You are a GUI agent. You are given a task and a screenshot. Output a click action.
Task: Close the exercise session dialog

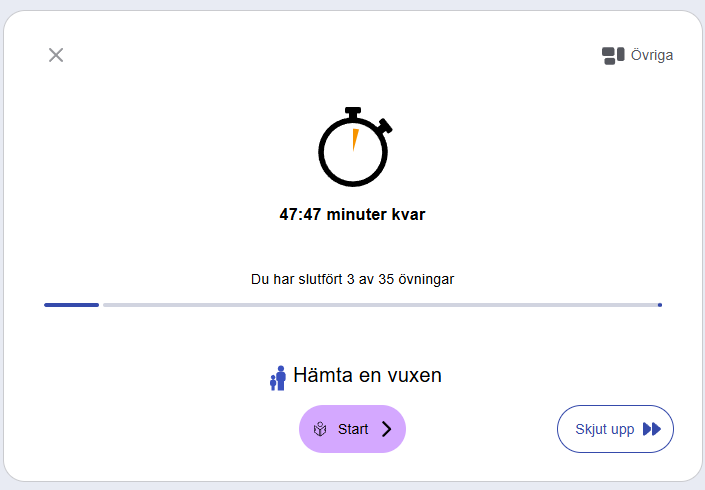[x=56, y=55]
